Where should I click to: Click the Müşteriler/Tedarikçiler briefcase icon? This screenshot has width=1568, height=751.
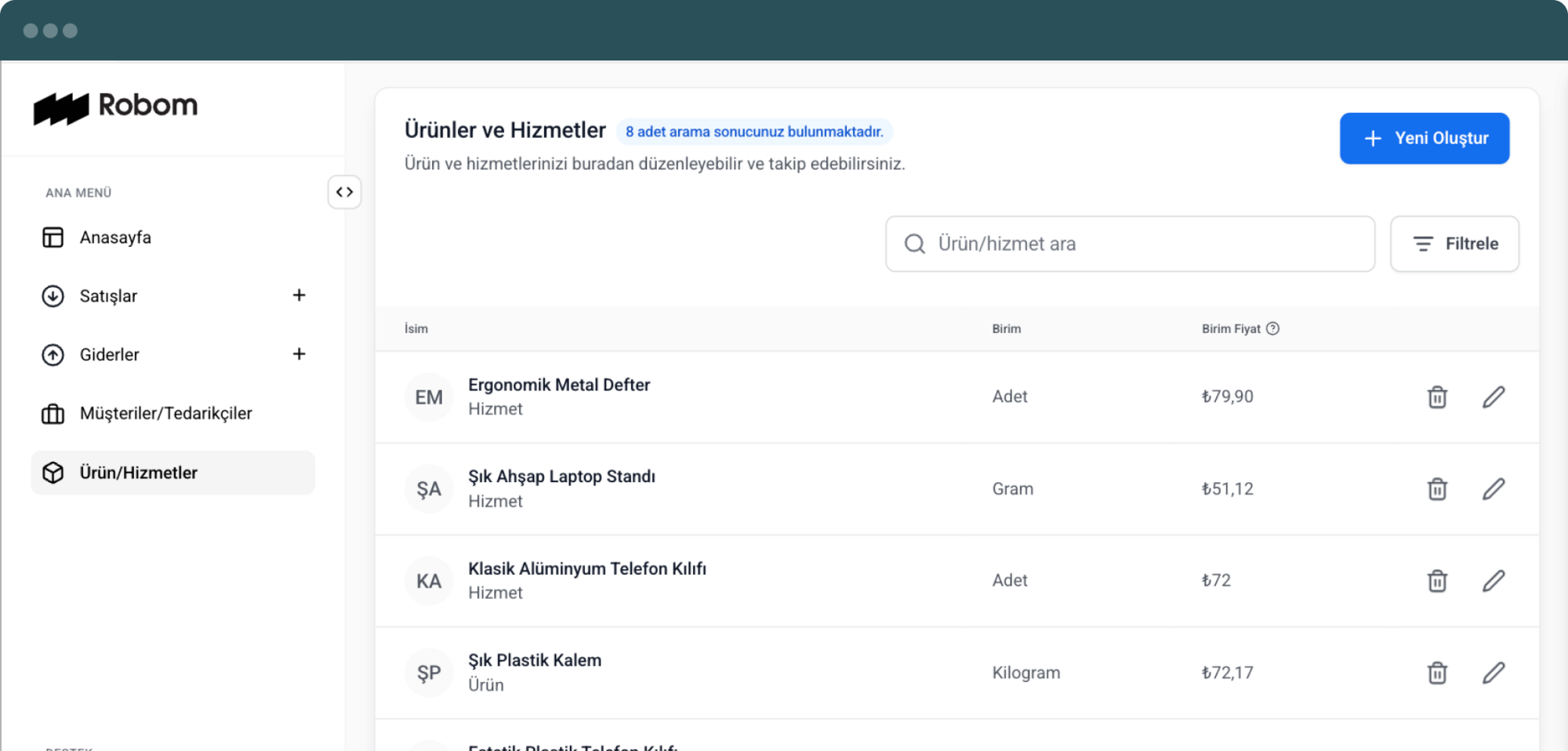click(x=53, y=414)
